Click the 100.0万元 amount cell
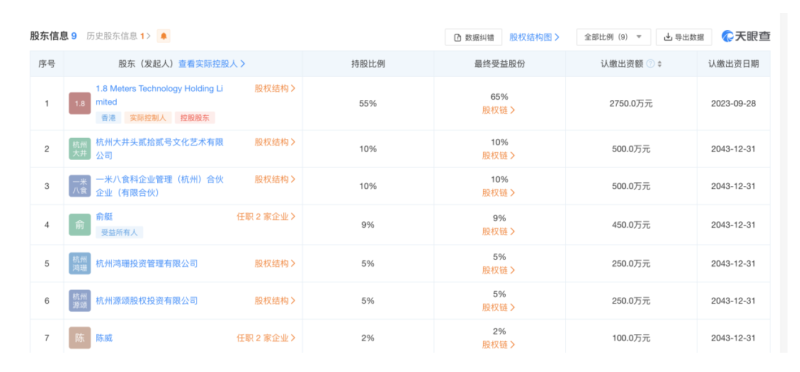Viewport: 800px width, 372px height. [631, 338]
